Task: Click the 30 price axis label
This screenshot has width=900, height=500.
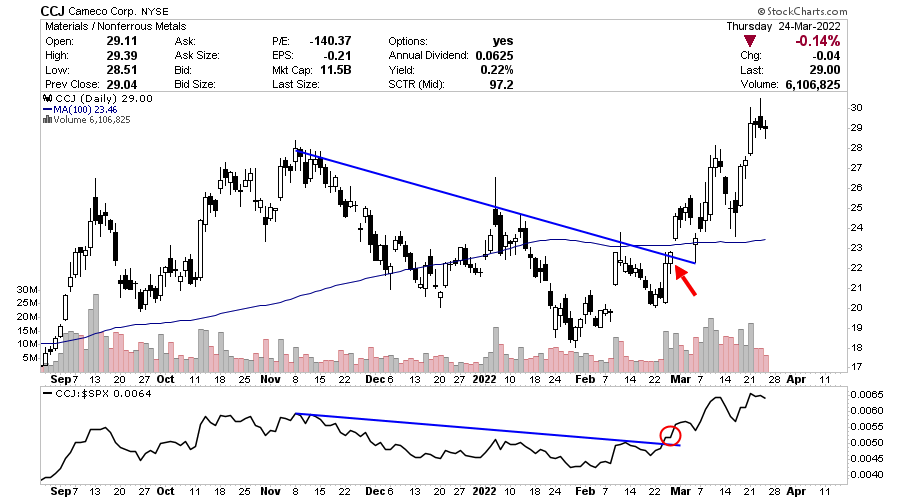Action: point(856,108)
